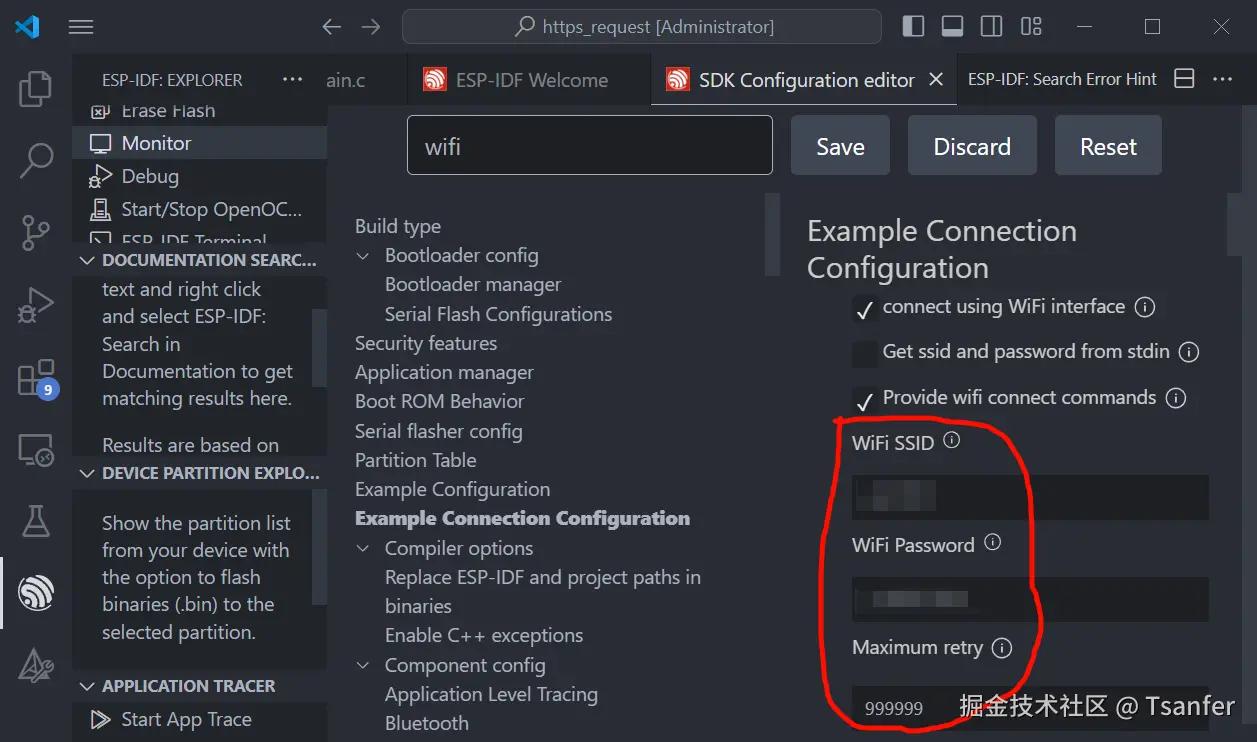Open the Search view in activity bar
Screen dimensions: 1257x742
coord(36,160)
